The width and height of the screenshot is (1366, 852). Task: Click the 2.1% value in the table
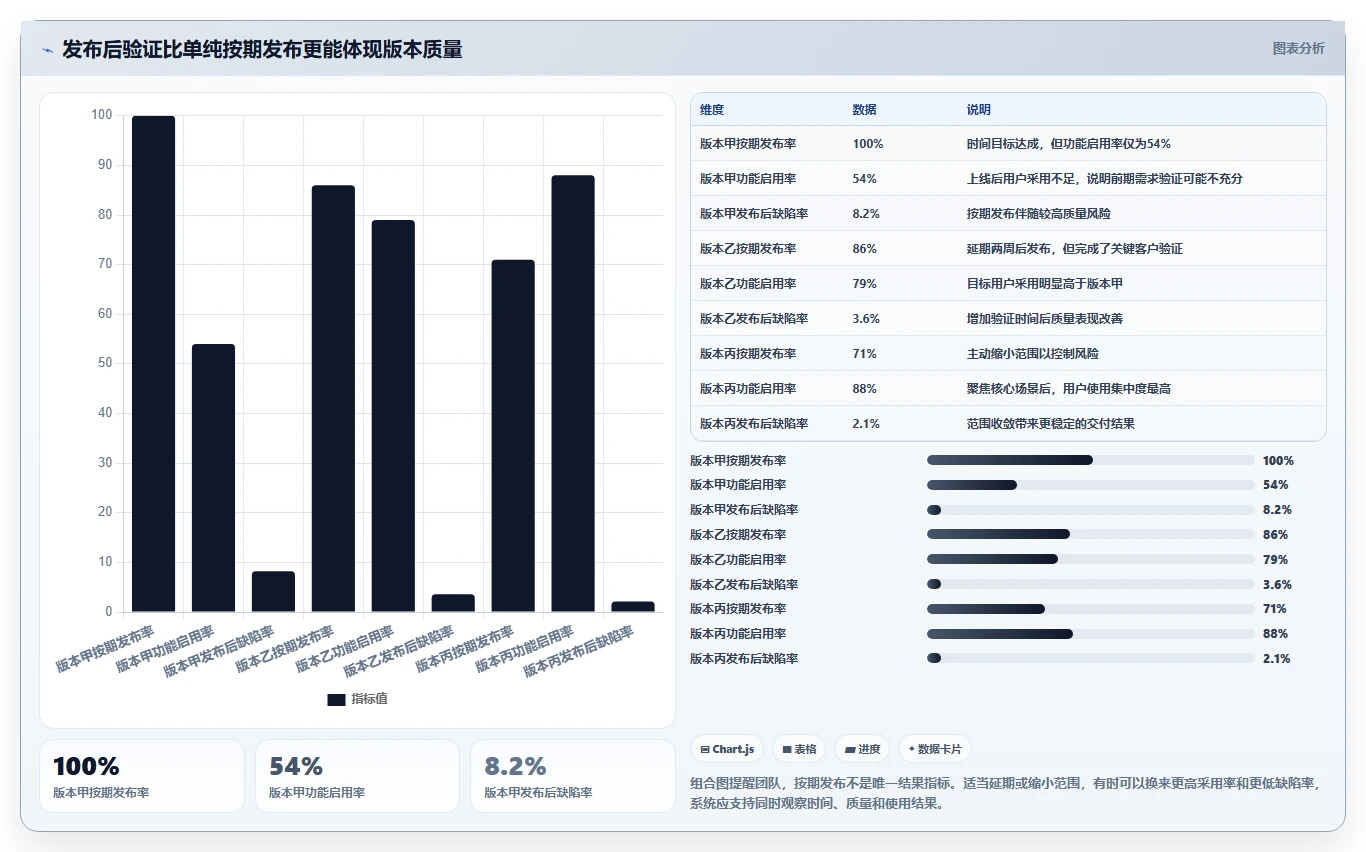point(866,424)
